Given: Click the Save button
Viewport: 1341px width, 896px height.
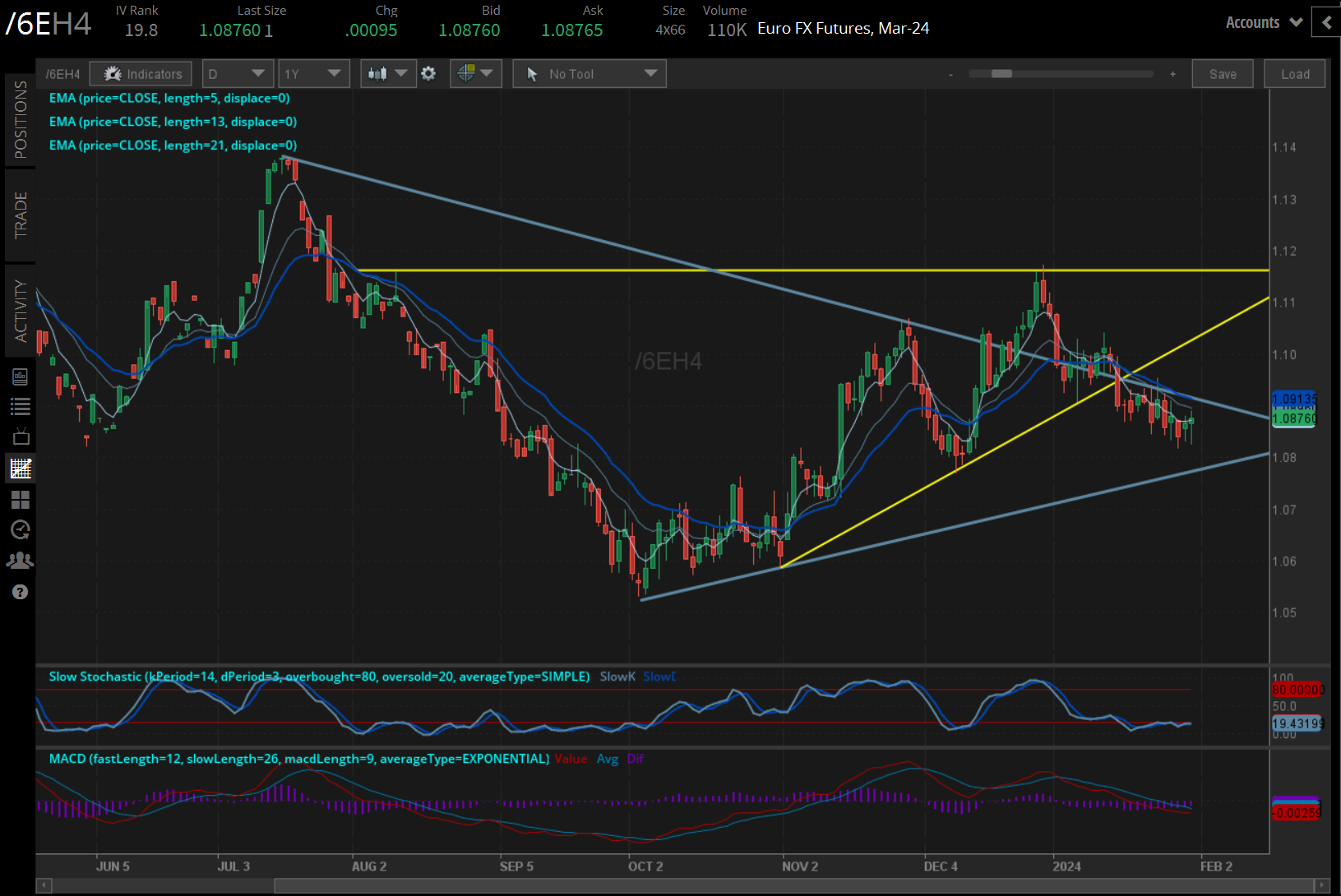Looking at the screenshot, I should click(1222, 74).
